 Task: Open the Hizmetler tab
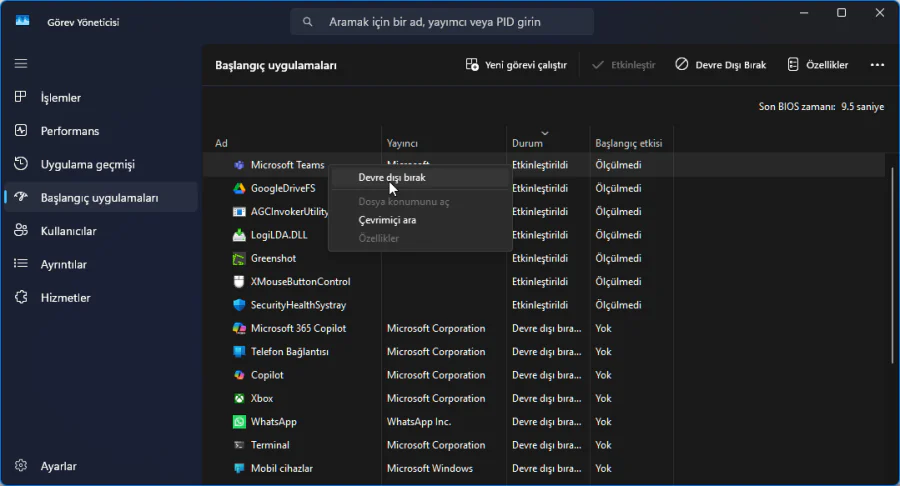(x=101, y=297)
